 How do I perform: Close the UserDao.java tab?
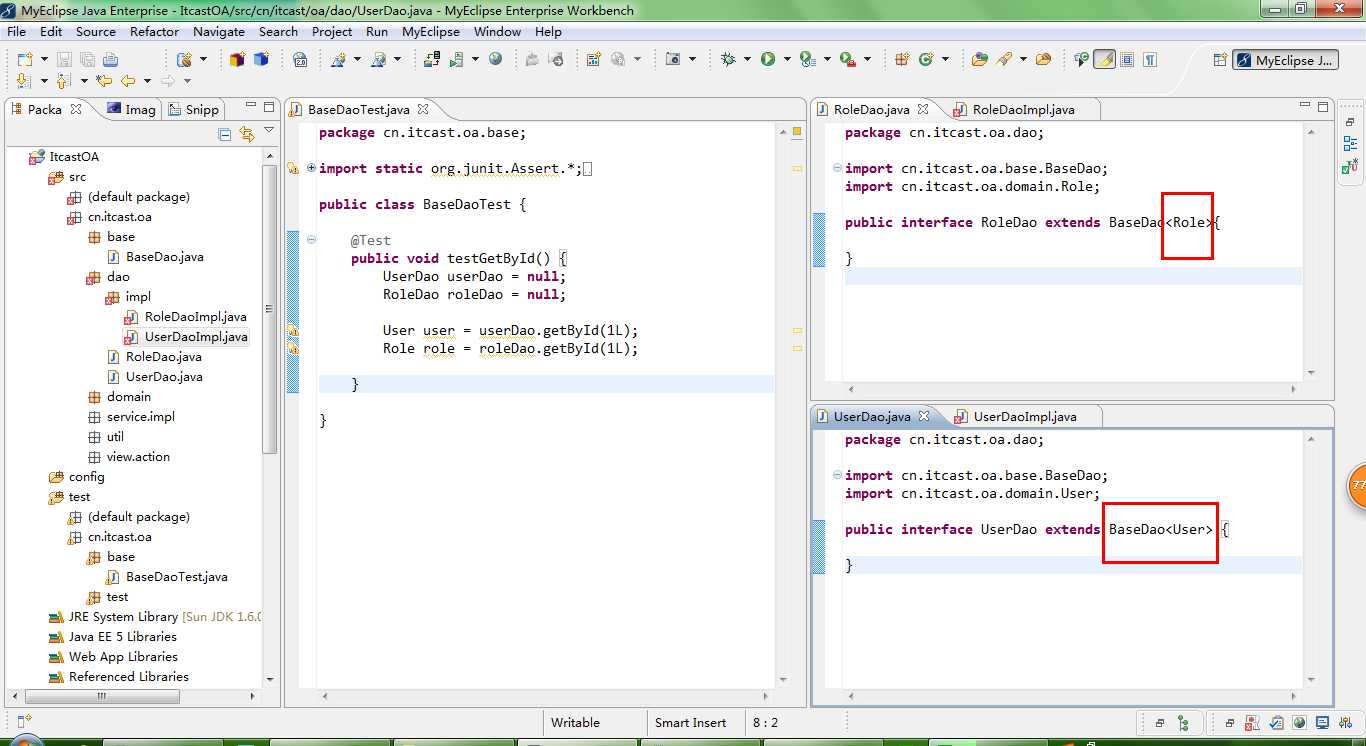pos(924,416)
